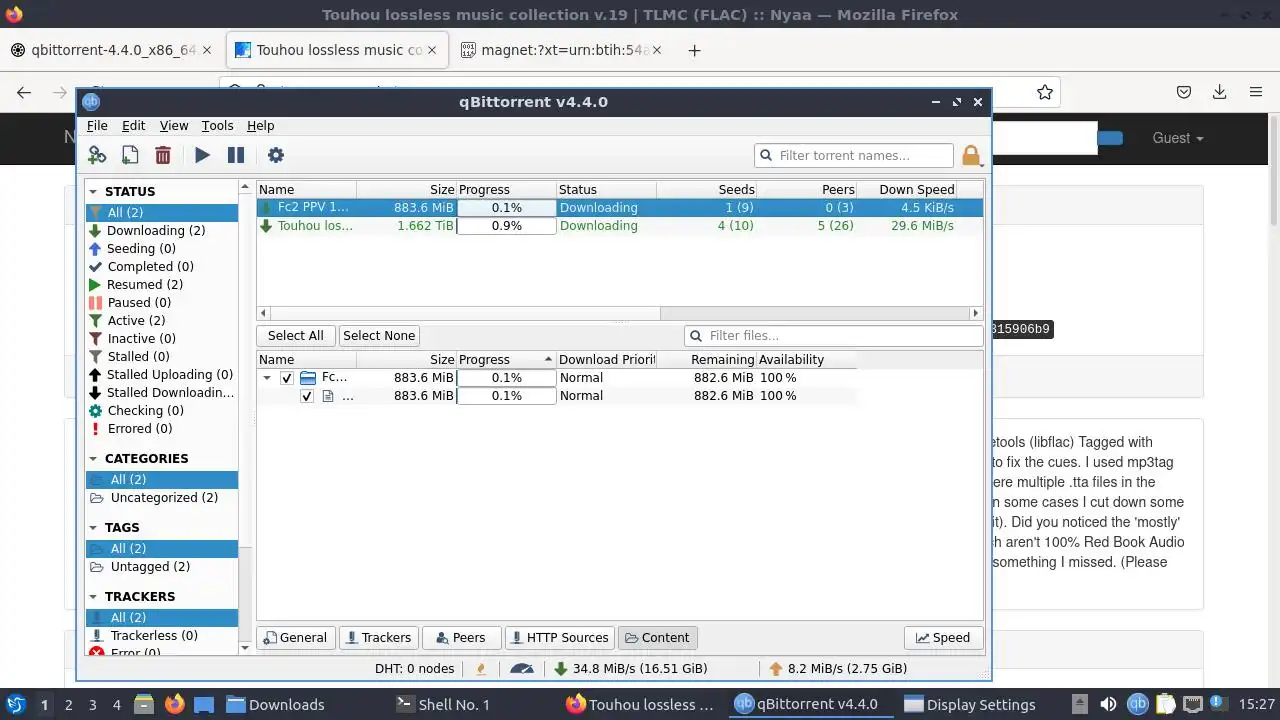1280x720 pixels.
Task: Switch to the Peers tab
Action: (x=459, y=637)
